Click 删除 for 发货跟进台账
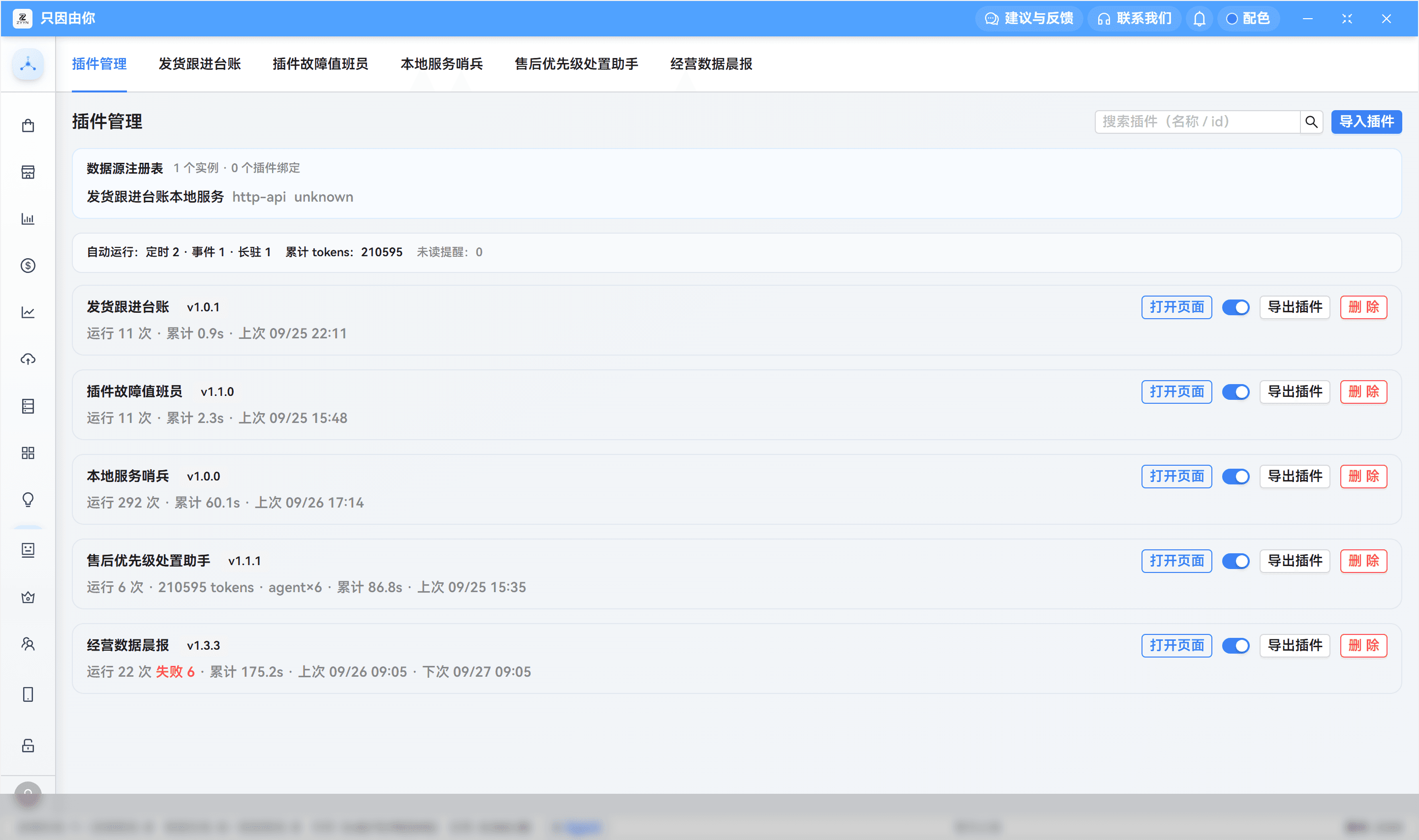The image size is (1419, 840). click(1363, 307)
